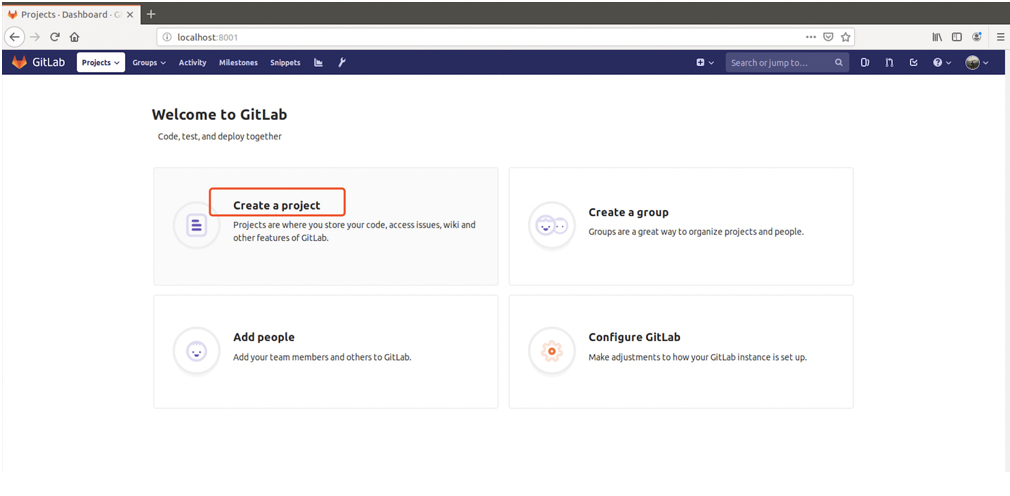
Task: Click the Configure GitLab card
Action: click(681, 351)
